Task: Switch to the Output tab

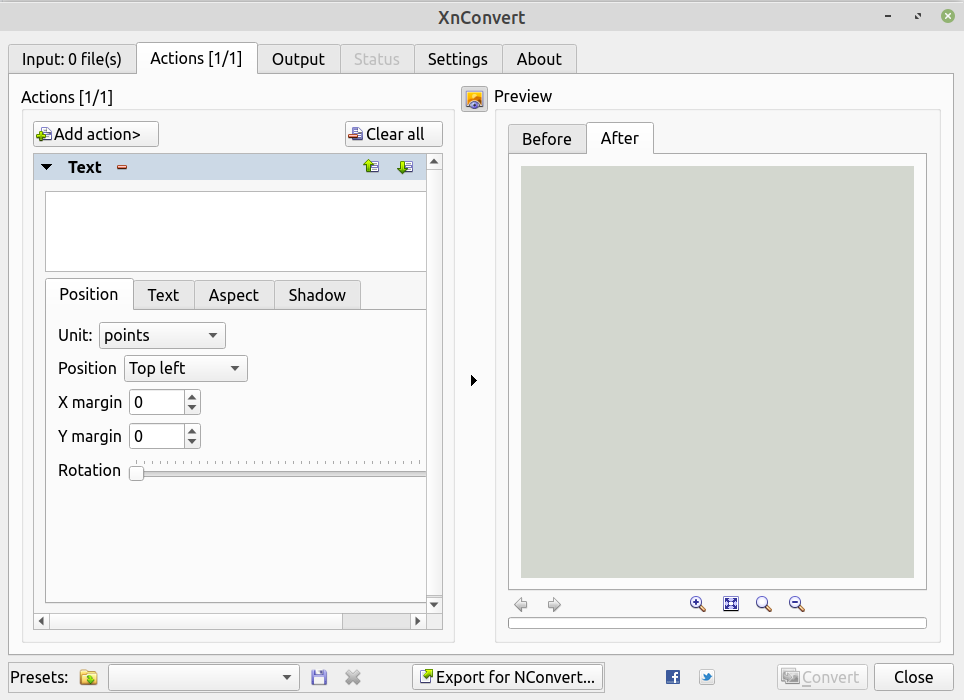Action: pos(298,59)
